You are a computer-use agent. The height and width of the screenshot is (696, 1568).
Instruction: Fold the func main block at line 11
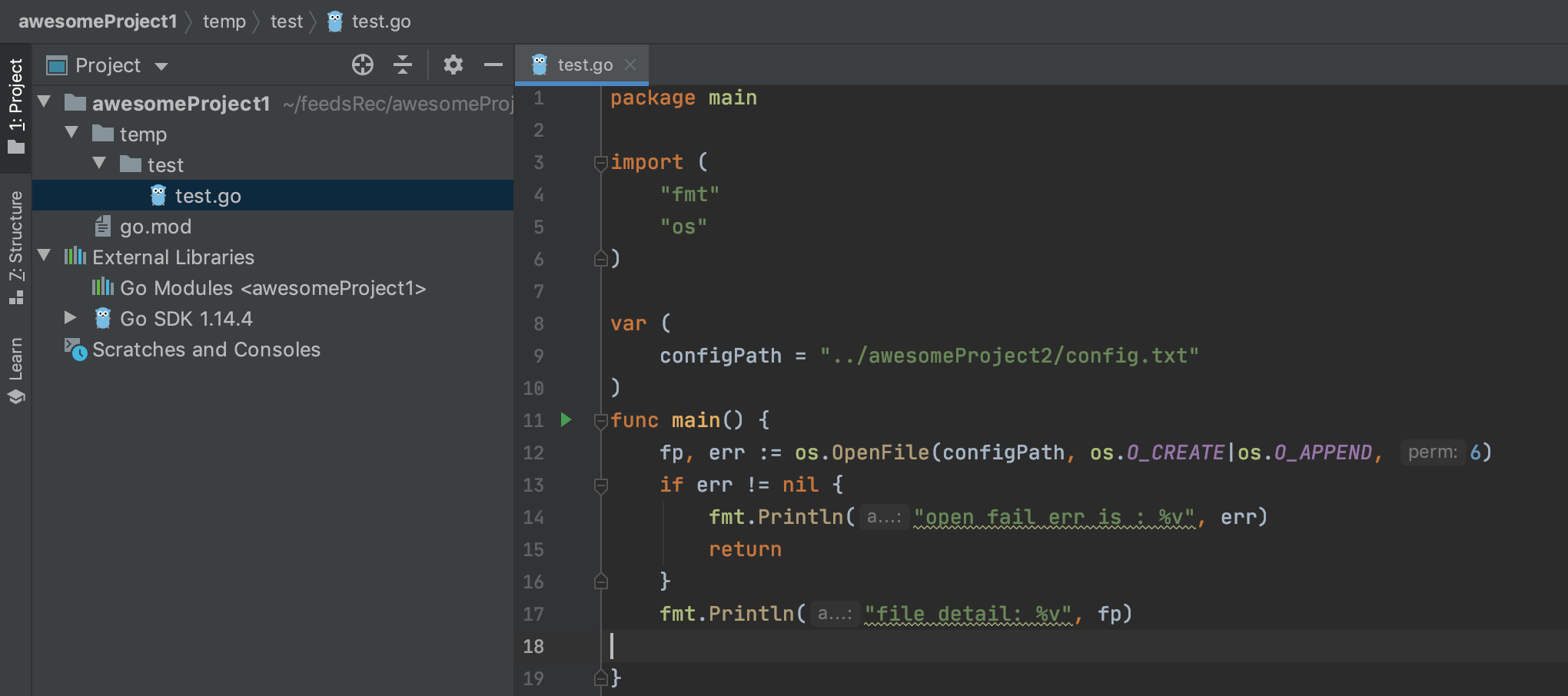[601, 420]
